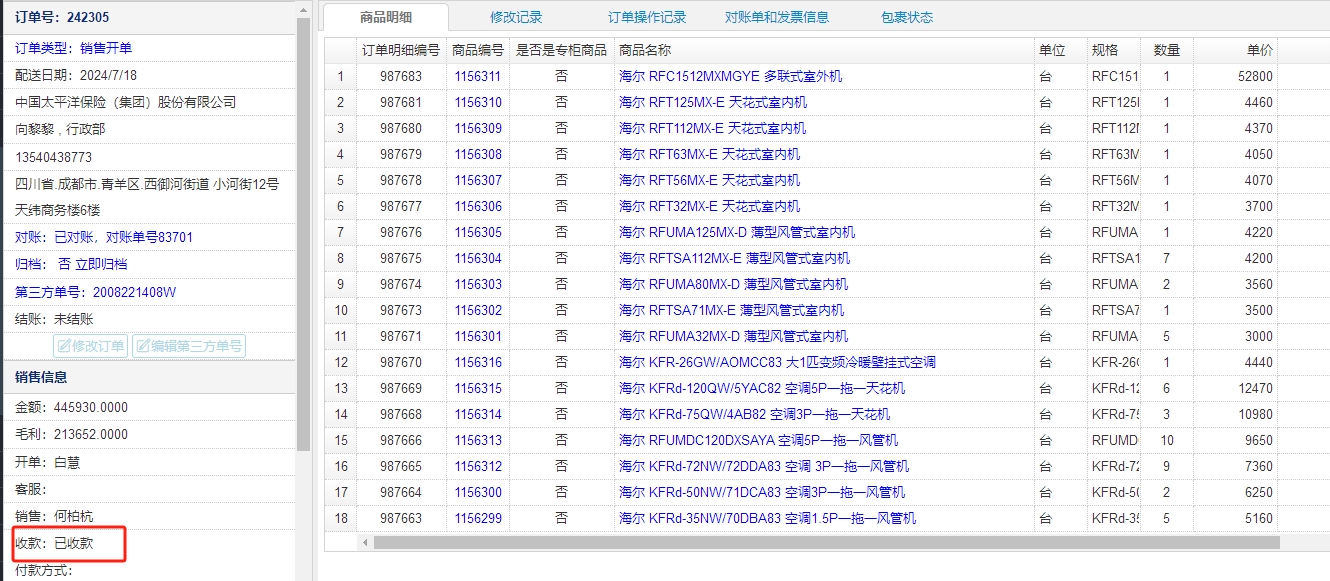Open product number 1156305
Image resolution: width=1330 pixels, height=581 pixels.
478,232
